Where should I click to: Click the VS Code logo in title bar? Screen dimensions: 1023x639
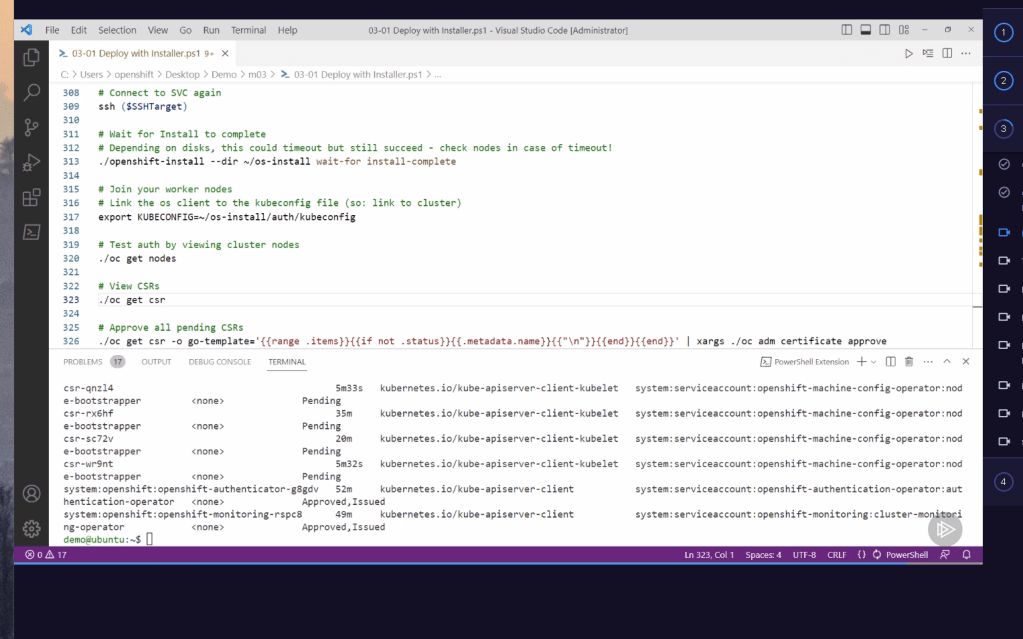[26, 30]
